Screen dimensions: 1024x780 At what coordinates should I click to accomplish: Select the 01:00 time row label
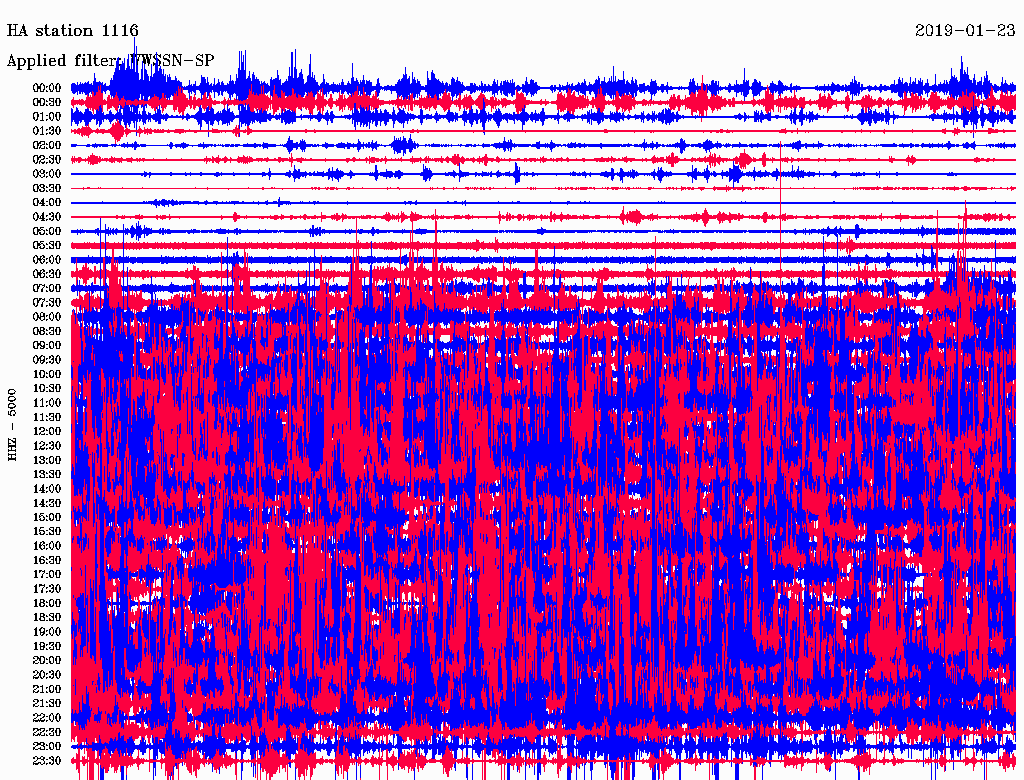click(x=47, y=117)
